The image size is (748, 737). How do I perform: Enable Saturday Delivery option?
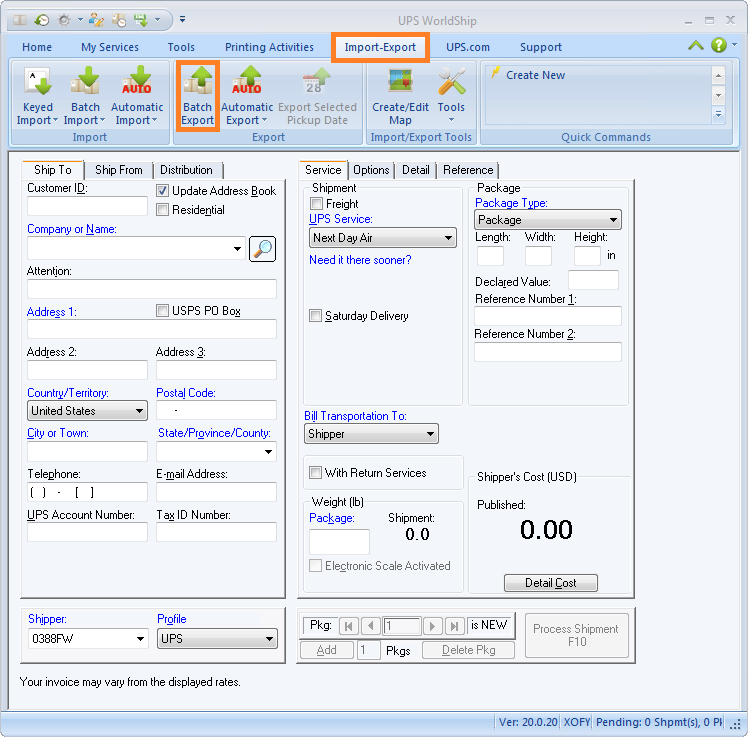click(315, 316)
